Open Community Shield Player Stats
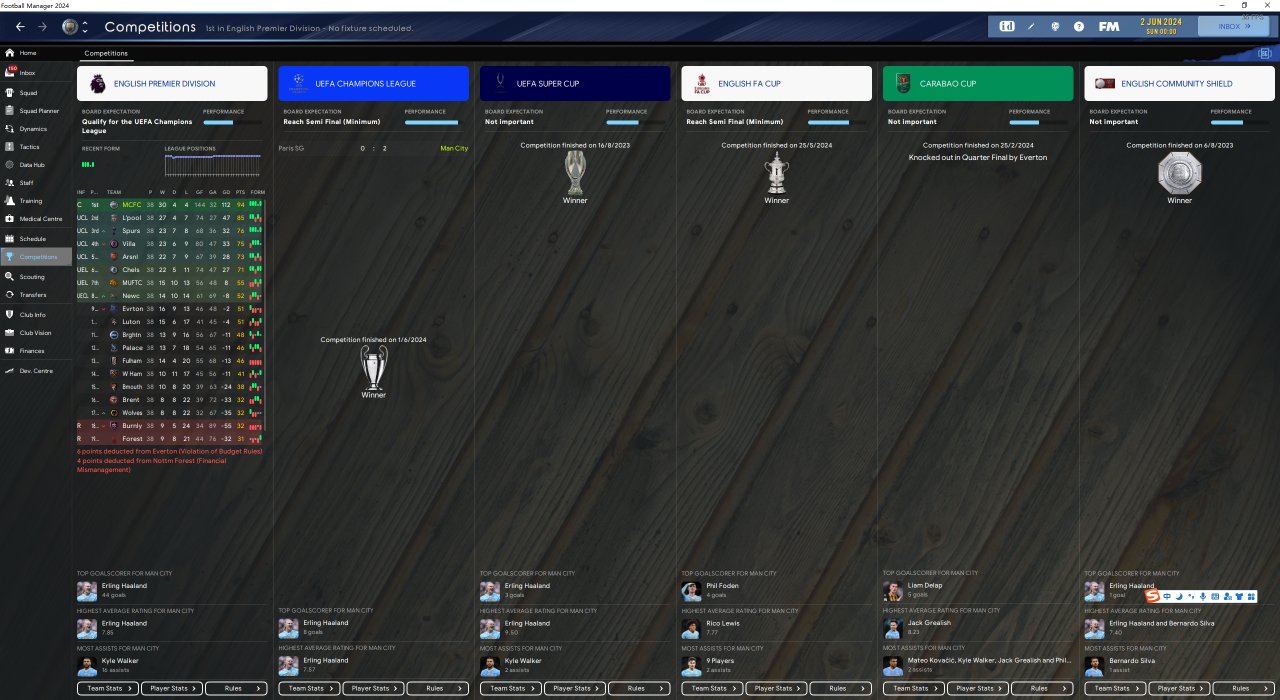The image size is (1280, 700). (x=1180, y=688)
